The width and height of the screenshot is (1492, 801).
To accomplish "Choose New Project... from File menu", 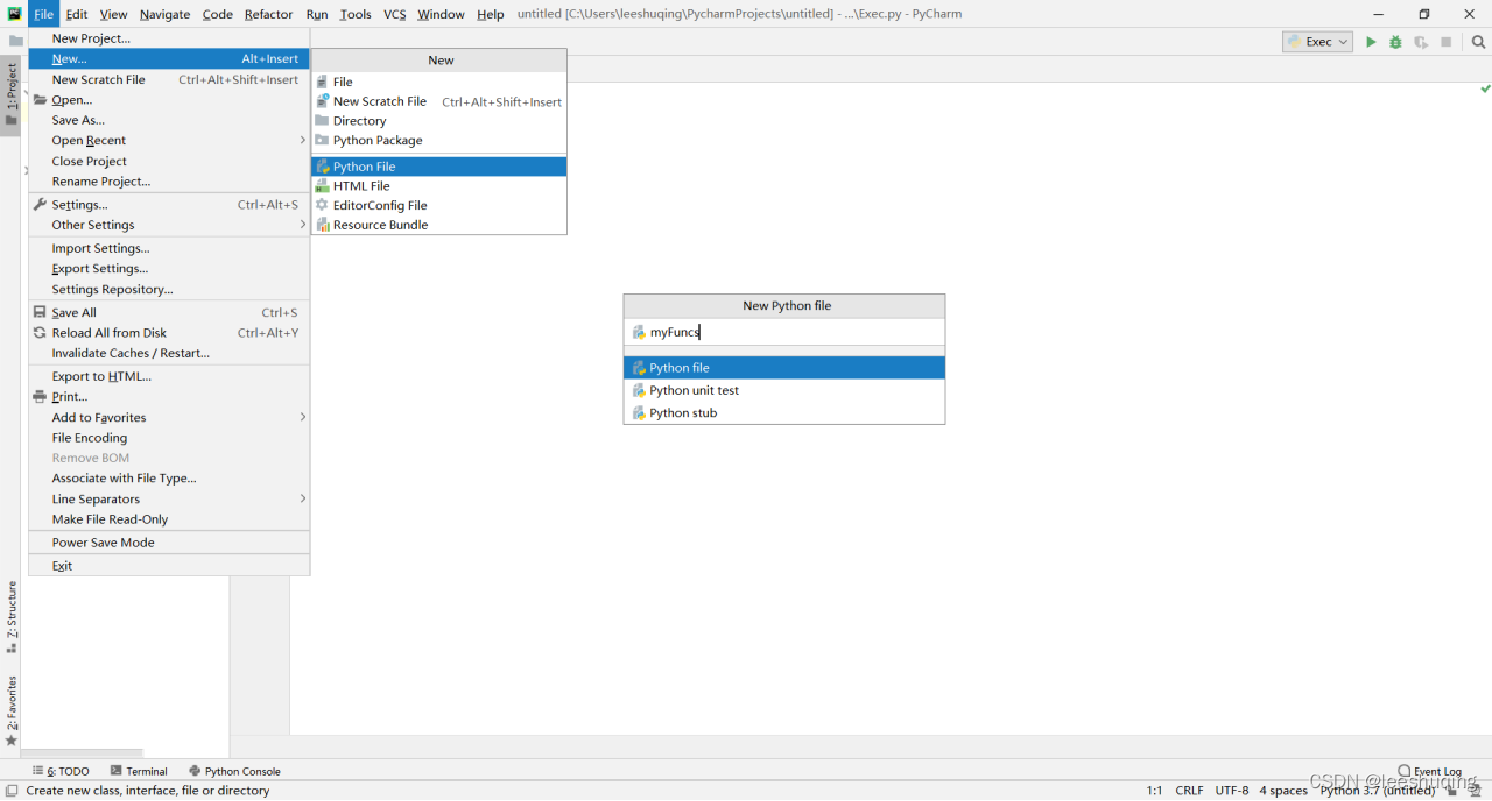I will [x=168, y=38].
